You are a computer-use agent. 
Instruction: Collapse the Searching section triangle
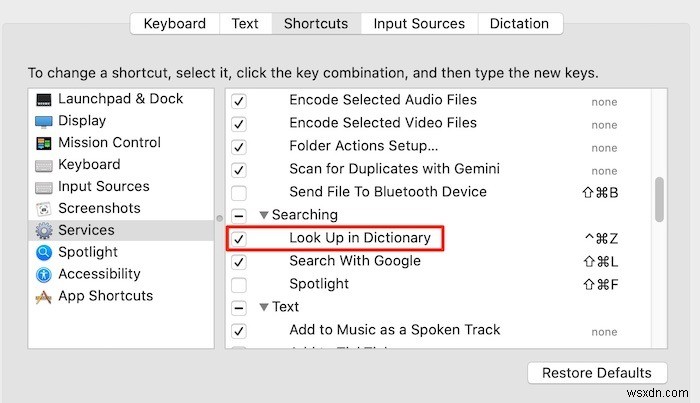click(264, 215)
